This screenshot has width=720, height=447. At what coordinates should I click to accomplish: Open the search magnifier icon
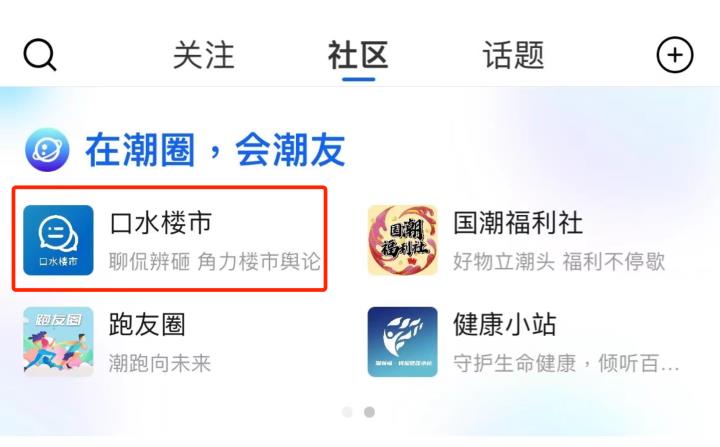(x=39, y=55)
